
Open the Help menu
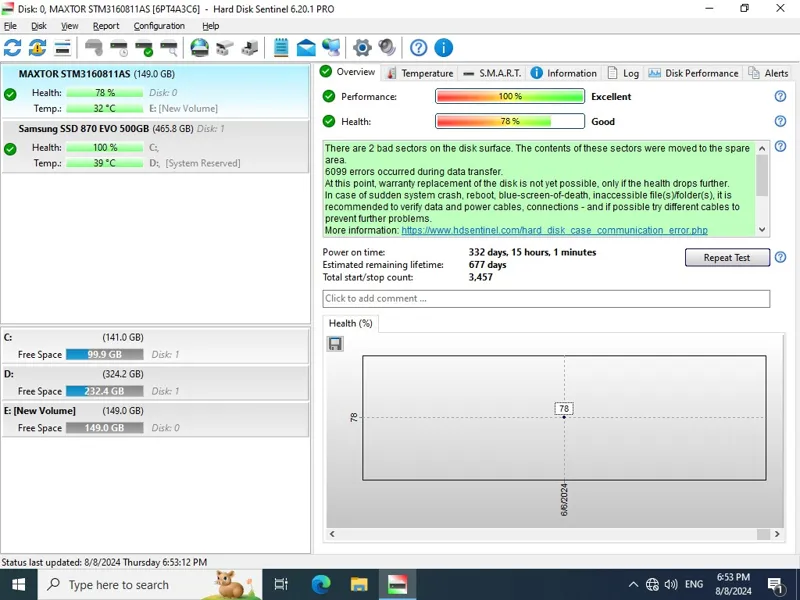pyautogui.click(x=211, y=26)
